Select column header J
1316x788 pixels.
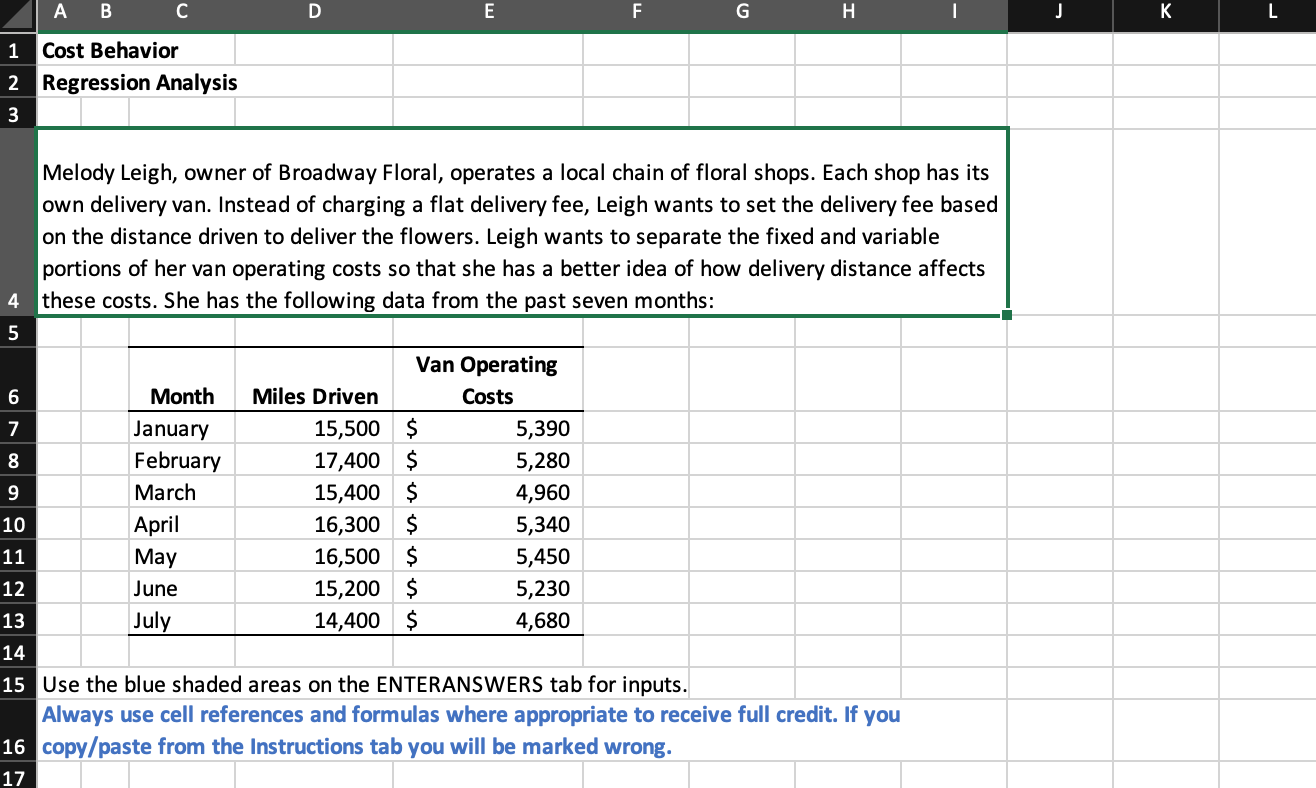coord(1059,14)
